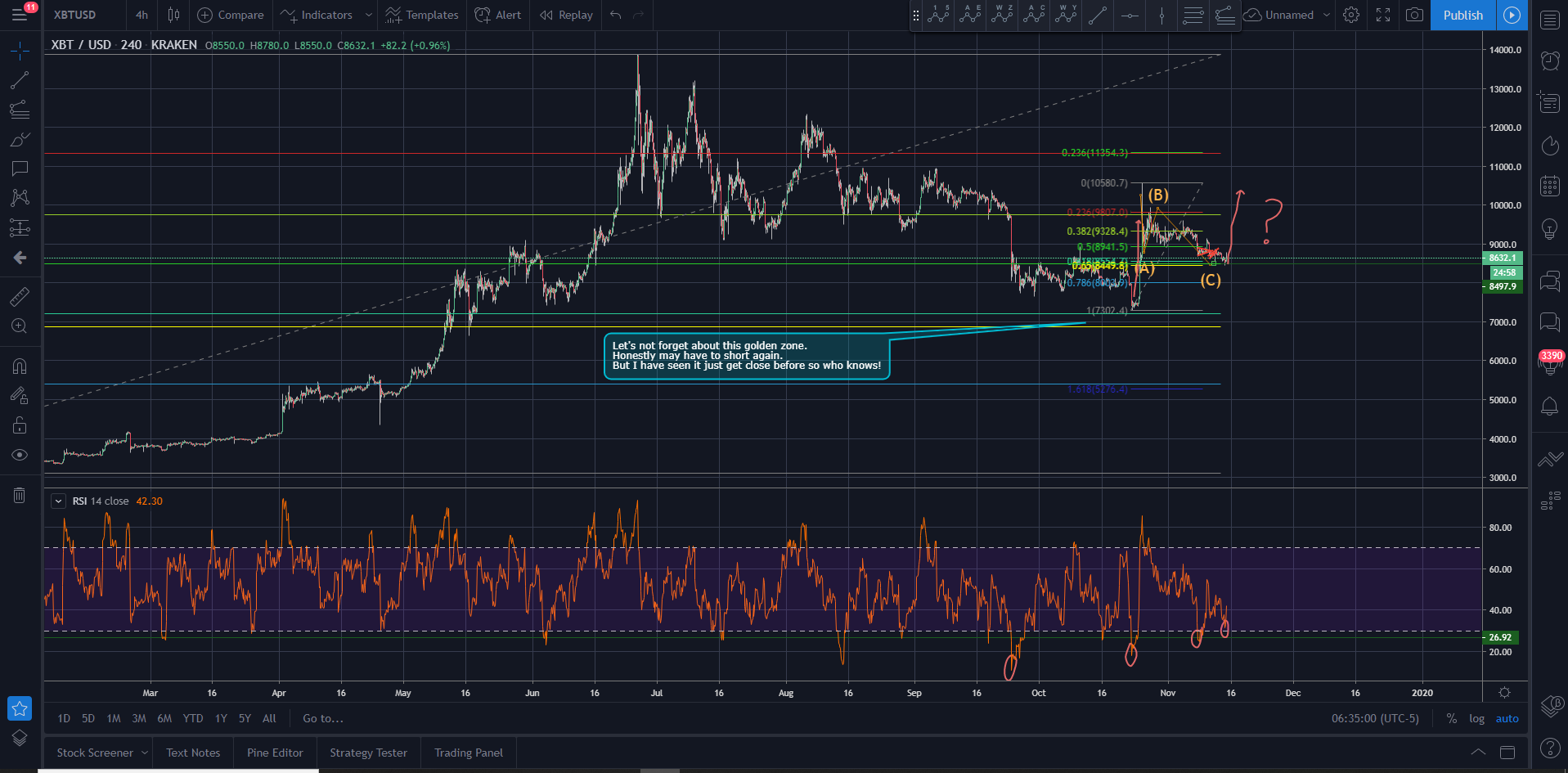Viewport: 1568px width, 773px height.
Task: Open the notifications bell panel
Action: (x=1550, y=406)
